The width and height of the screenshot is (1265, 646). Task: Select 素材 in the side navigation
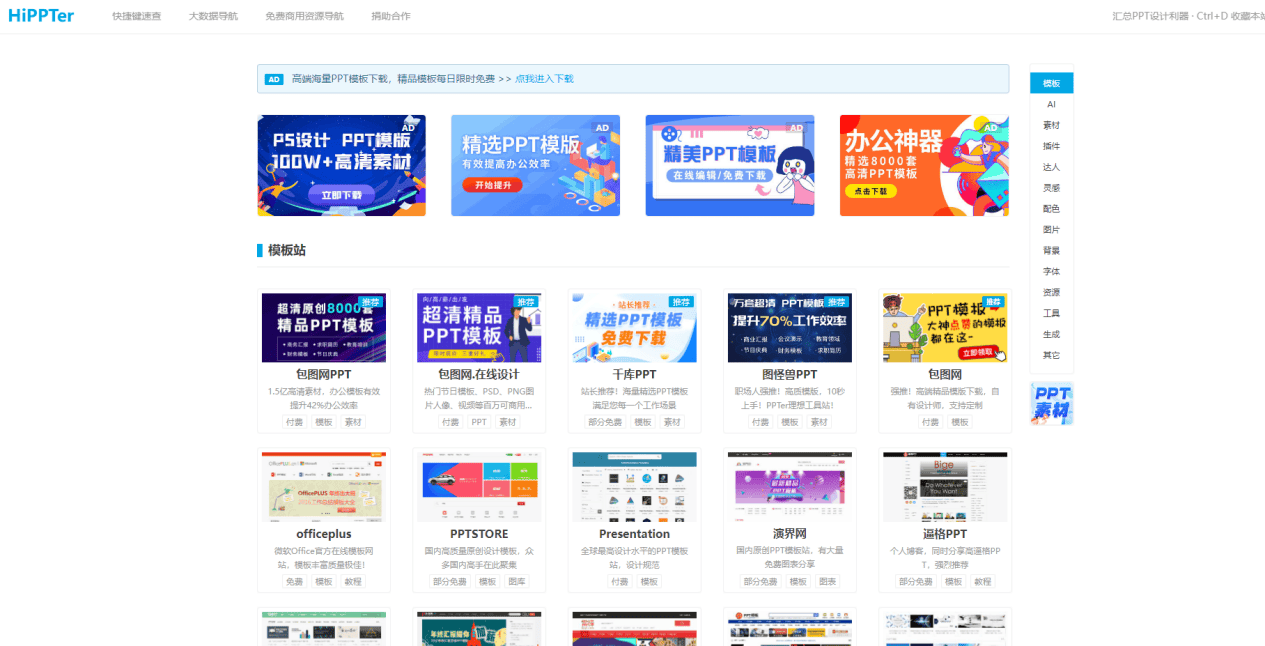pos(1051,125)
